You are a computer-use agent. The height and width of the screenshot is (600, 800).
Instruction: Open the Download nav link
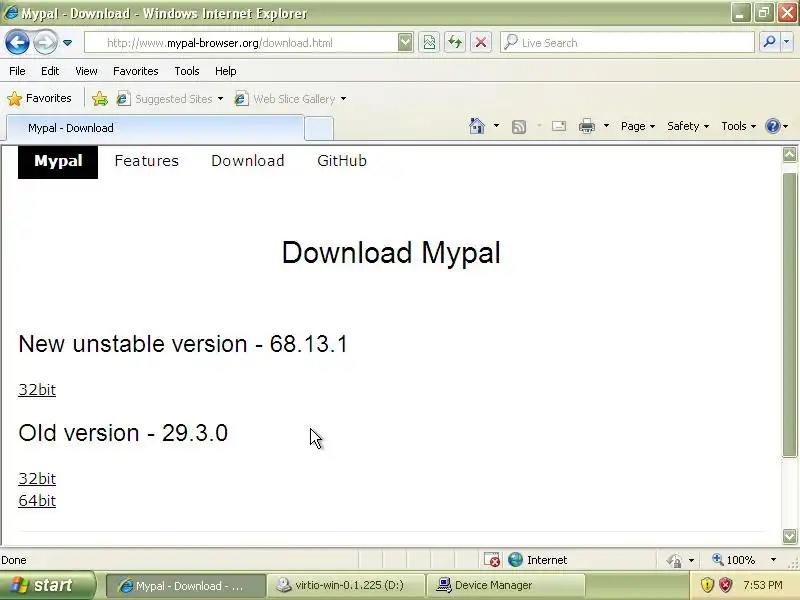point(248,161)
